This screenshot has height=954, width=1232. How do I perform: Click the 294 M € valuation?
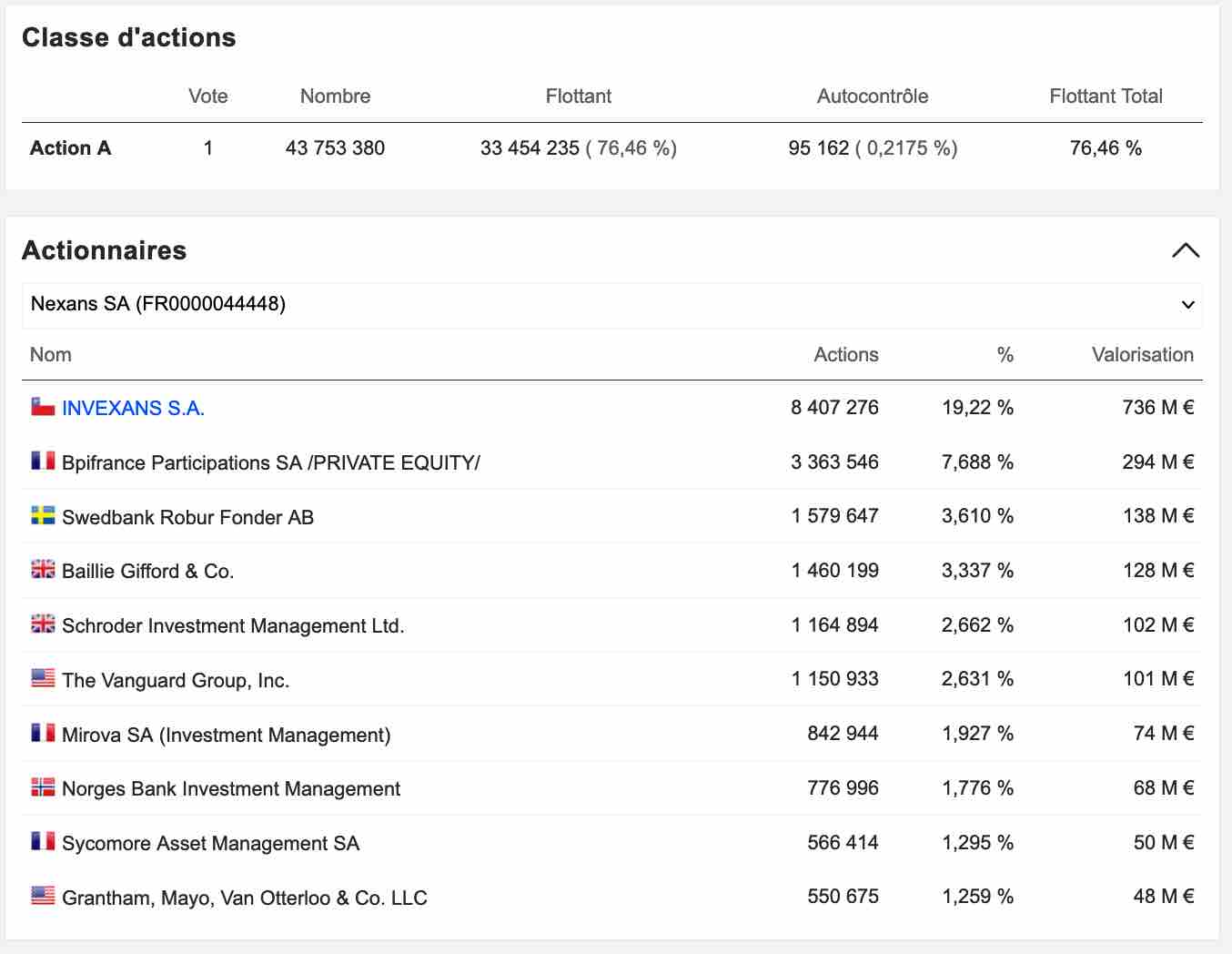click(x=1157, y=462)
